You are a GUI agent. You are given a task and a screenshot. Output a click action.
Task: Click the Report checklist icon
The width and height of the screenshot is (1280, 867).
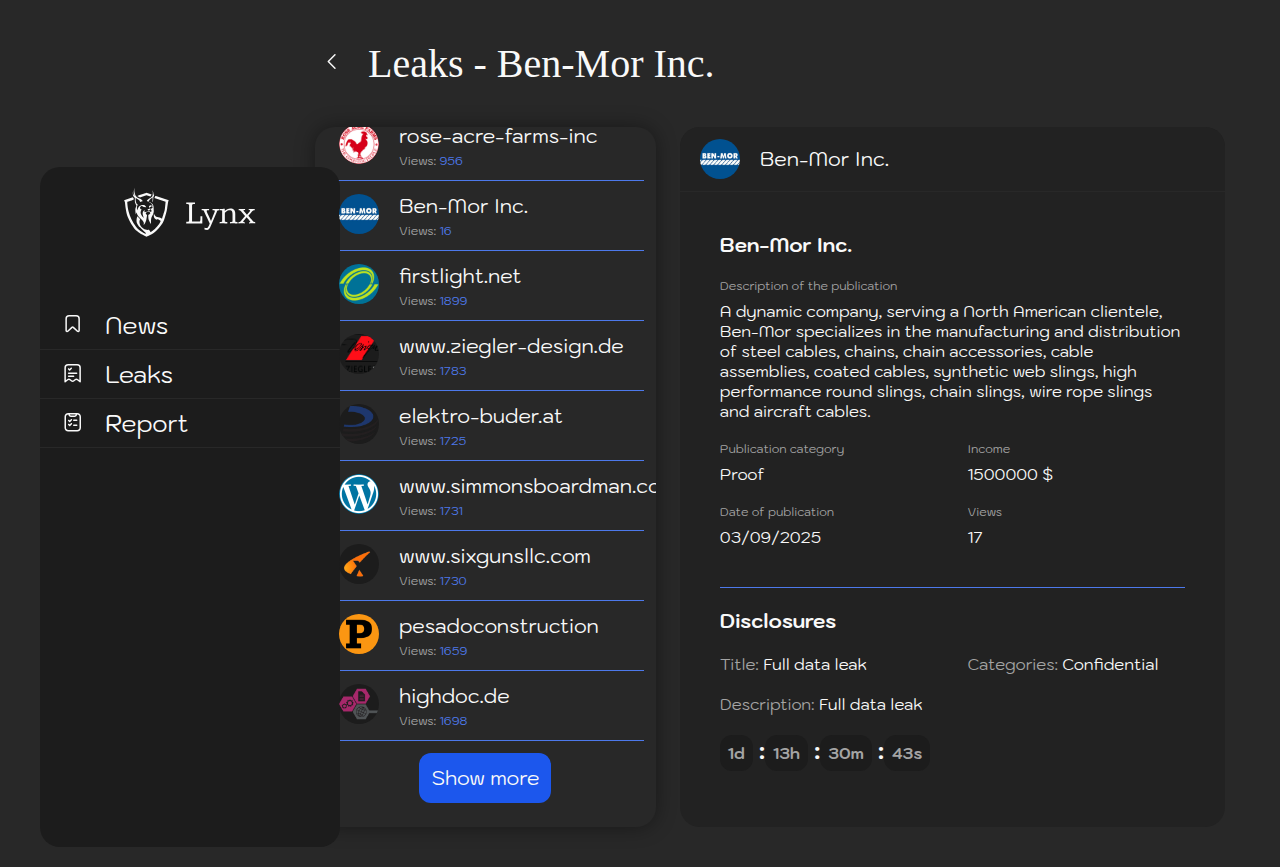(72, 422)
